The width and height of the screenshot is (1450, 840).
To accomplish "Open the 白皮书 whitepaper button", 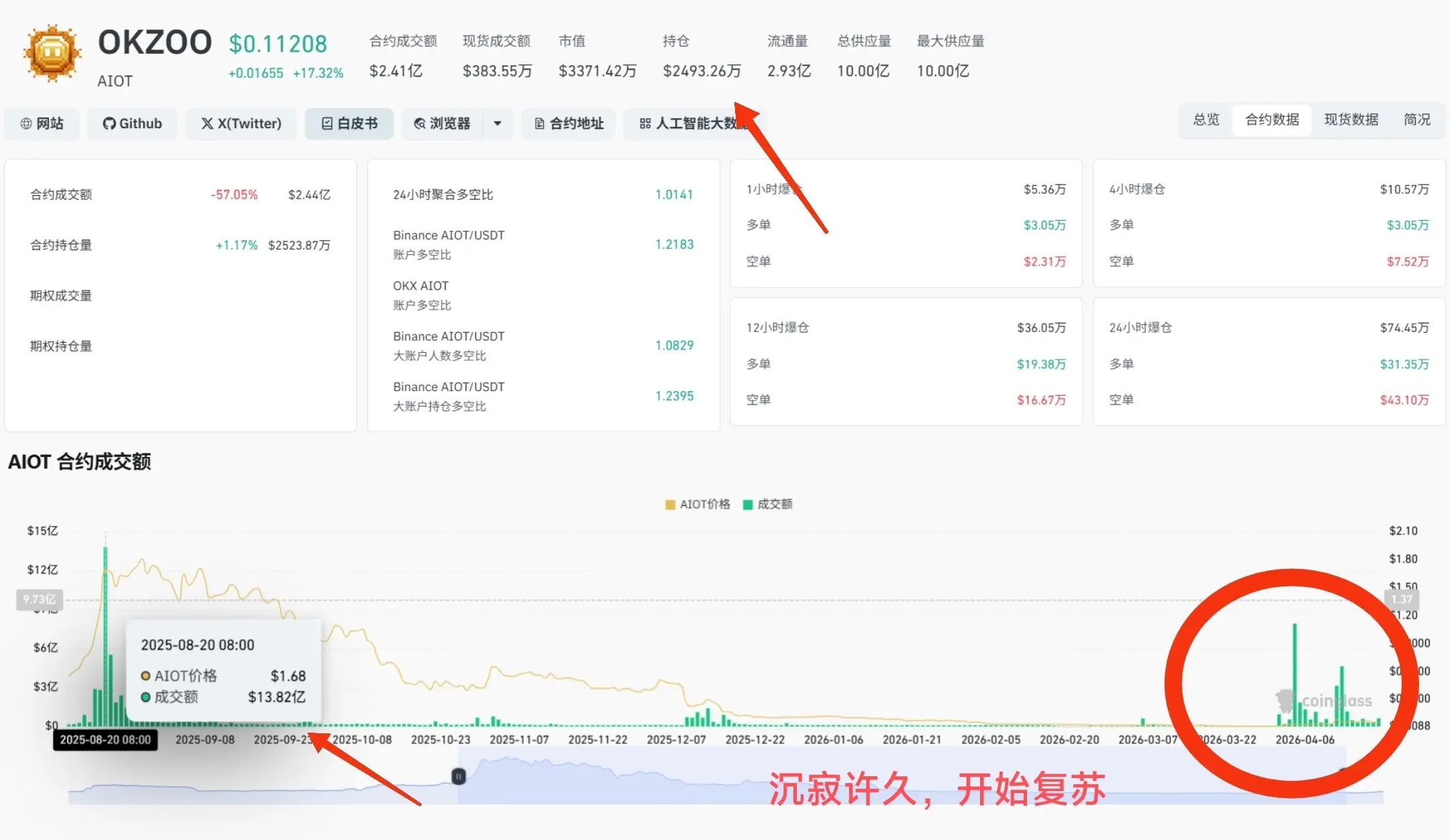I will (349, 123).
